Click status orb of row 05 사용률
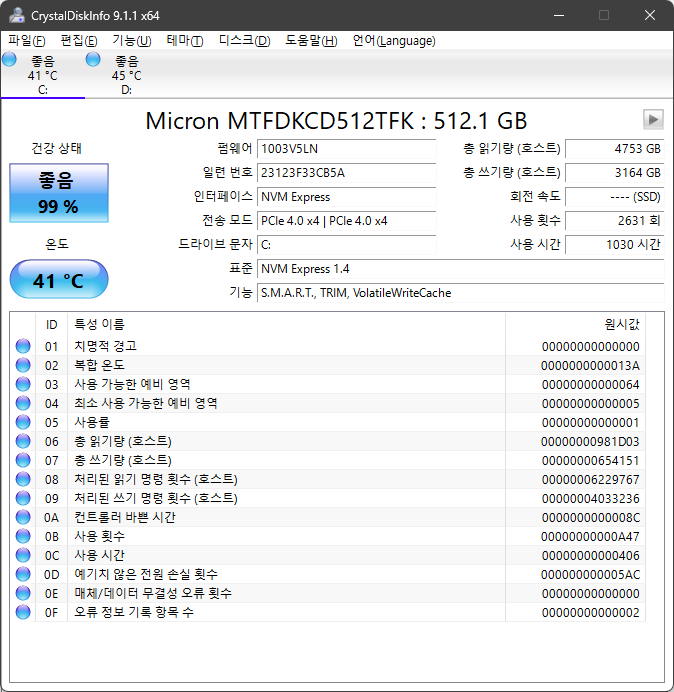674x692 pixels. pyautogui.click(x=23, y=422)
